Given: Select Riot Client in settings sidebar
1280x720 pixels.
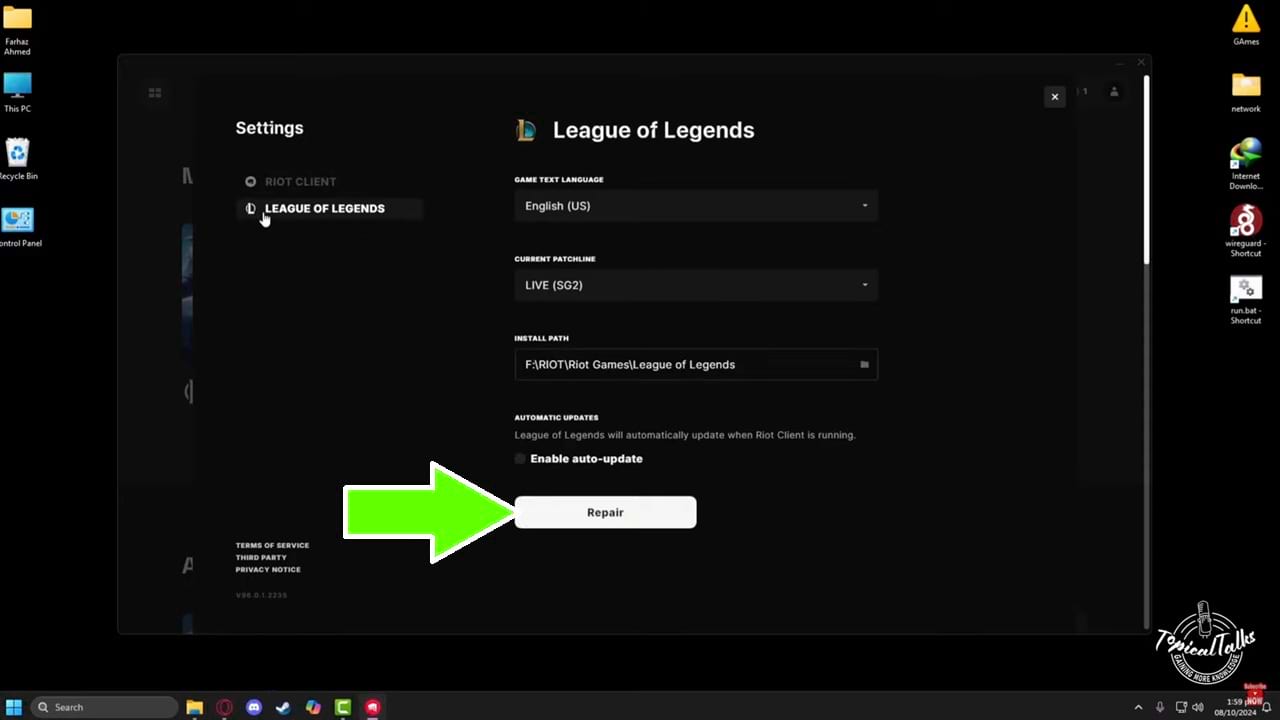Looking at the screenshot, I should coord(300,182).
